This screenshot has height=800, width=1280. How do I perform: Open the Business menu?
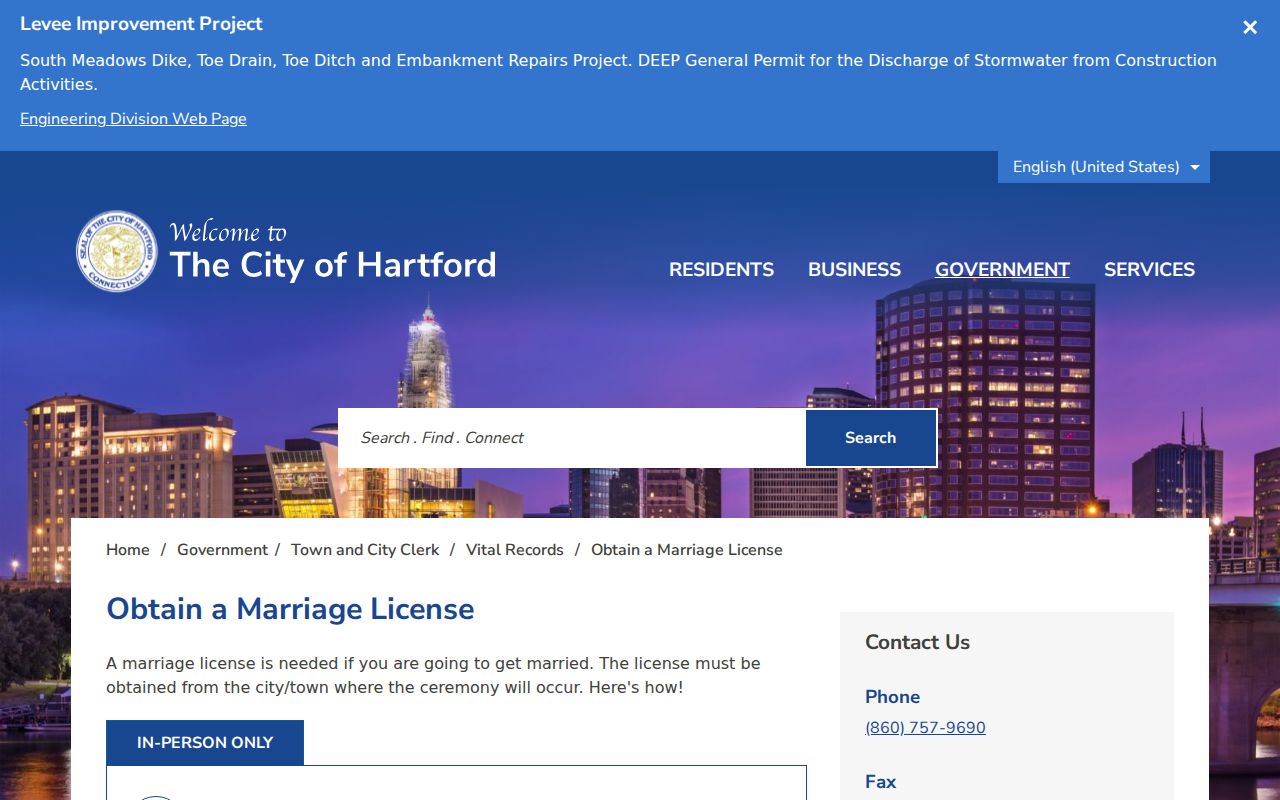[854, 270]
